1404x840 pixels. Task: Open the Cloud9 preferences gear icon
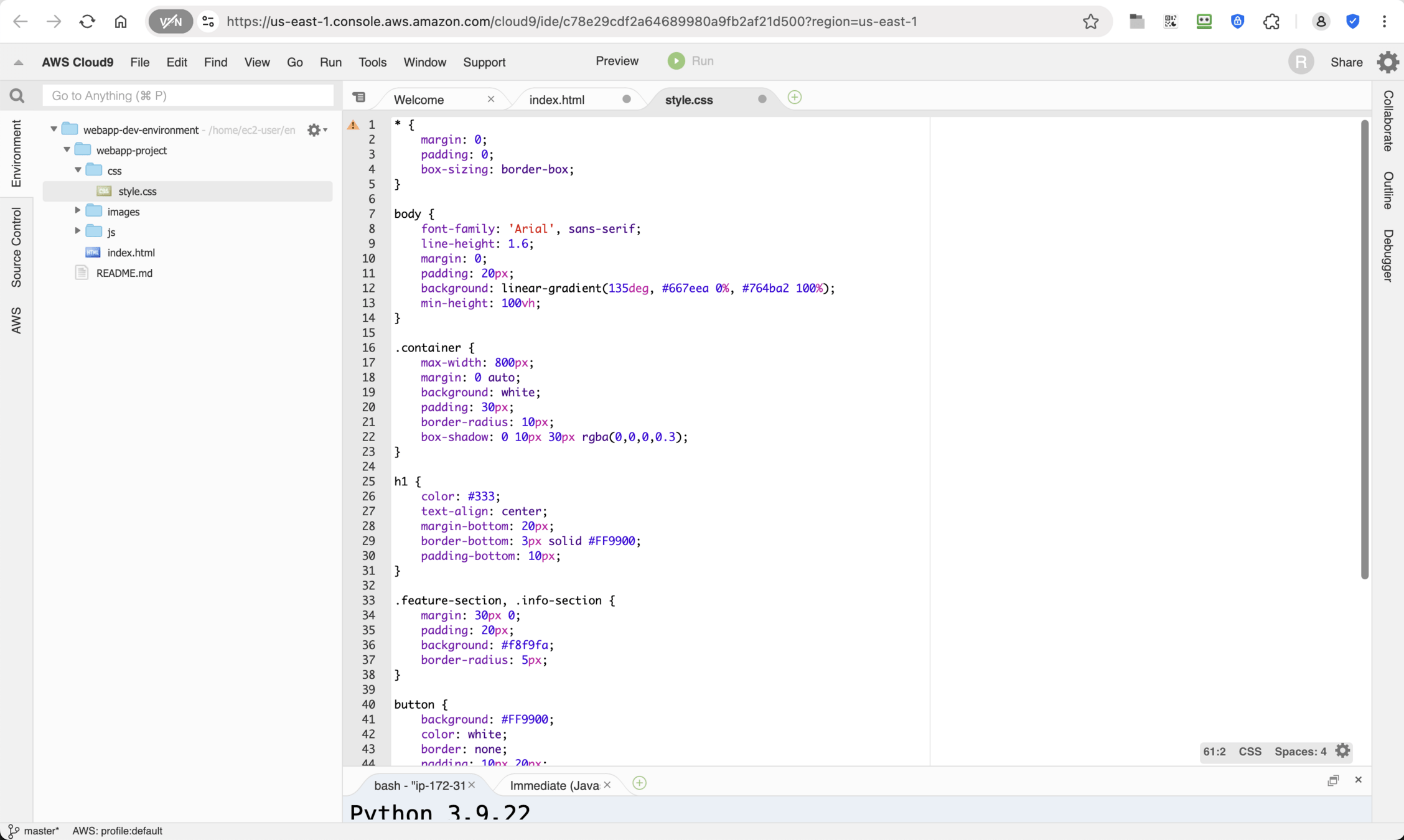pos(1388,62)
